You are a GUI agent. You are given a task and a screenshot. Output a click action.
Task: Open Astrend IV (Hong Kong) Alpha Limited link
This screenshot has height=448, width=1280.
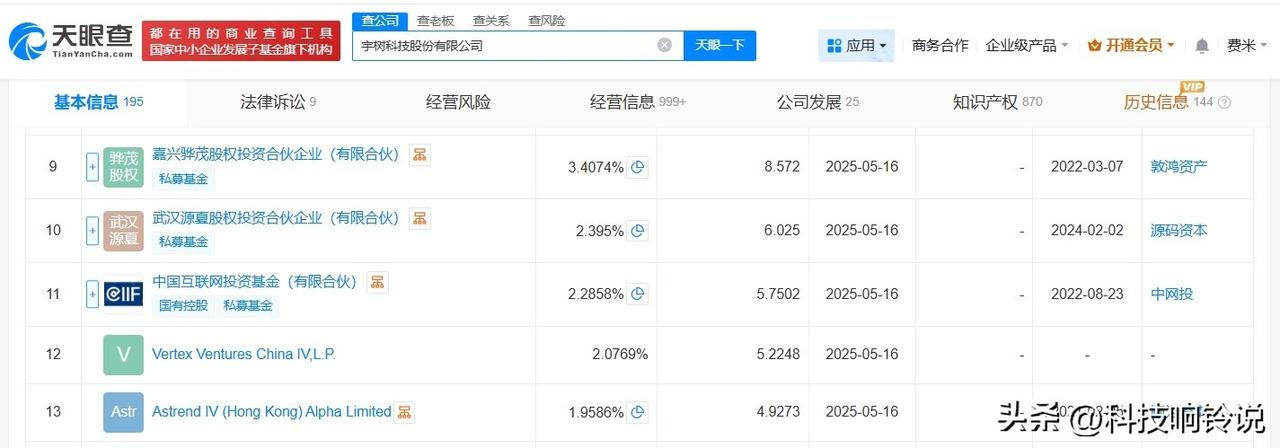(271, 412)
